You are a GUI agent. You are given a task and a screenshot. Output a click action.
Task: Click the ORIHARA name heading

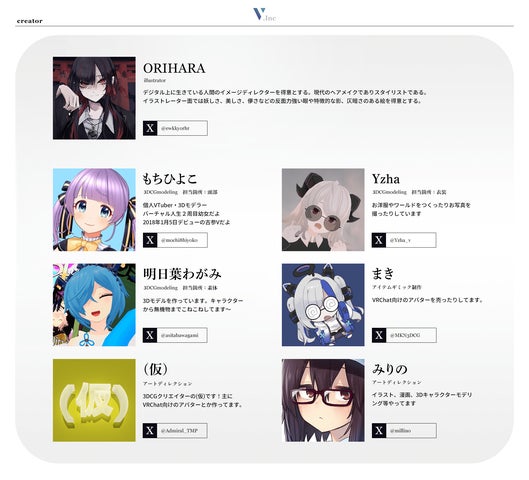pyautogui.click(x=174, y=68)
